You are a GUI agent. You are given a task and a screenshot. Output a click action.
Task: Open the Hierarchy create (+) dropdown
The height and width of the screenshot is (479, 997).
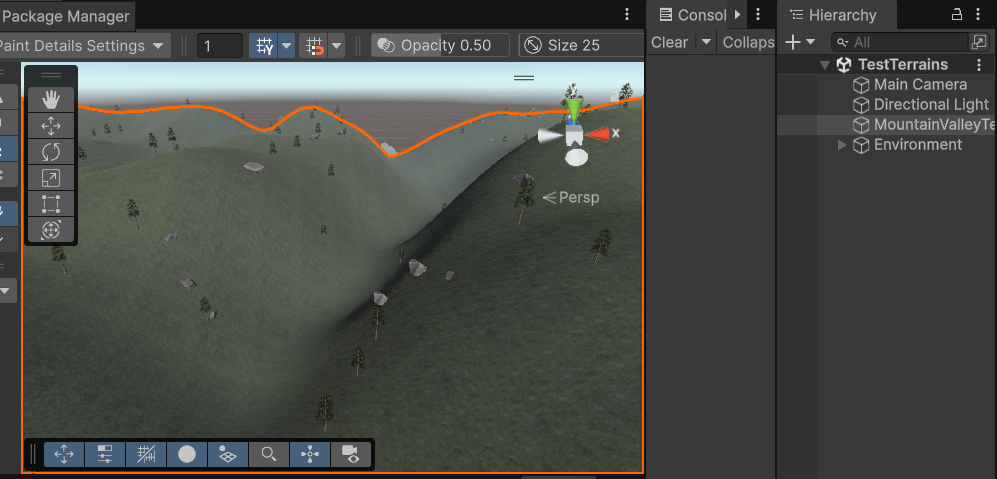point(800,42)
